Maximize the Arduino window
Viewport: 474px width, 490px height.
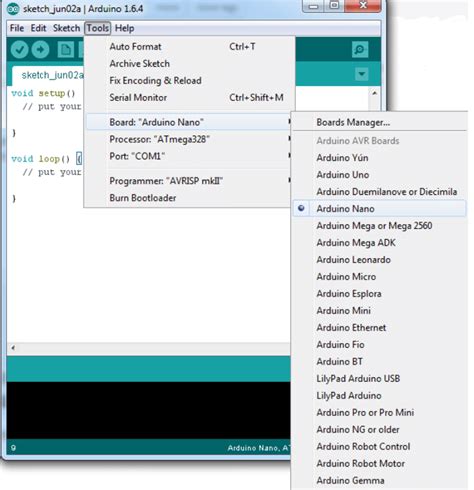point(334,6)
